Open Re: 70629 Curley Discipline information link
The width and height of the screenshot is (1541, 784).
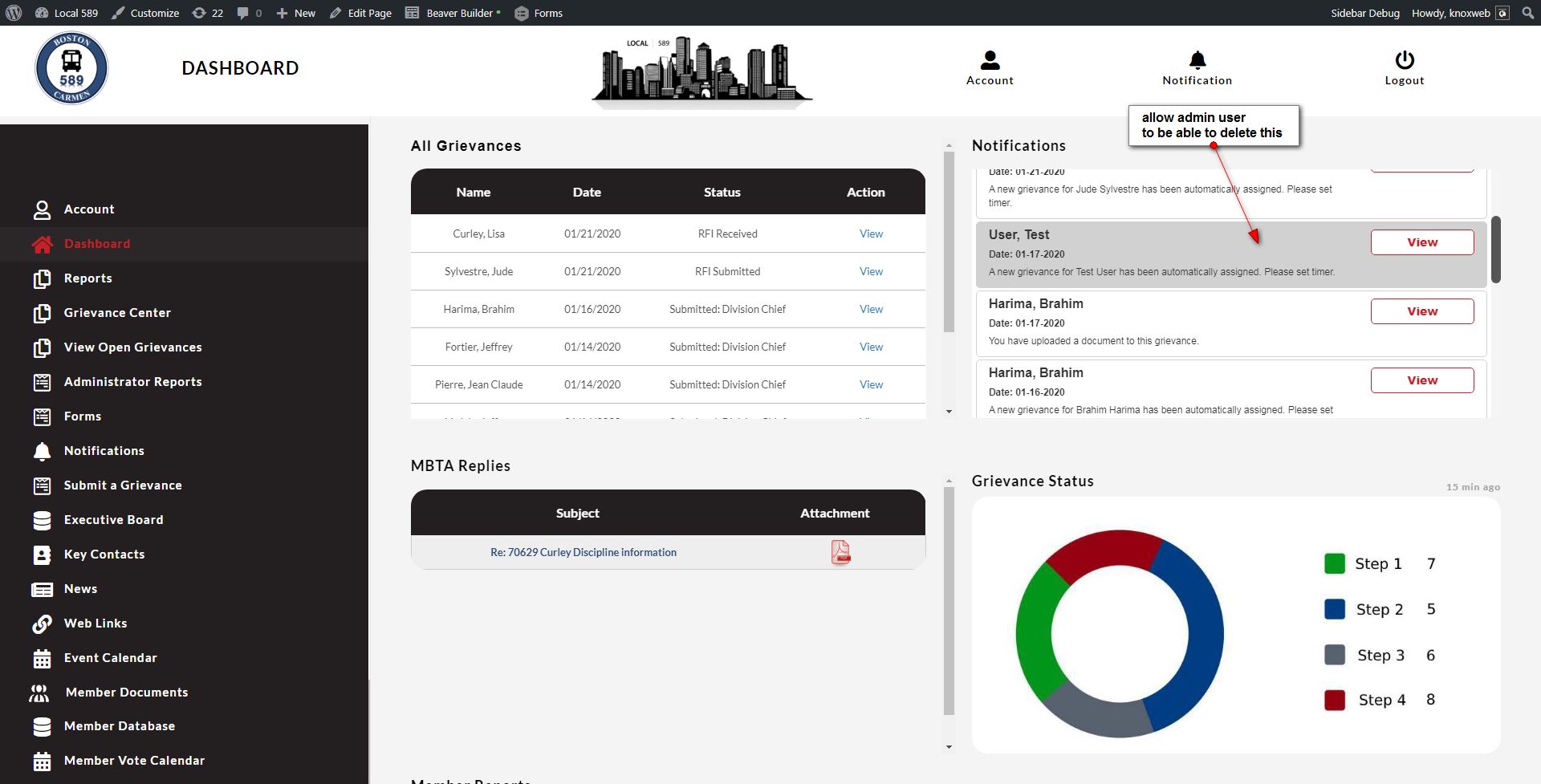pyautogui.click(x=583, y=553)
